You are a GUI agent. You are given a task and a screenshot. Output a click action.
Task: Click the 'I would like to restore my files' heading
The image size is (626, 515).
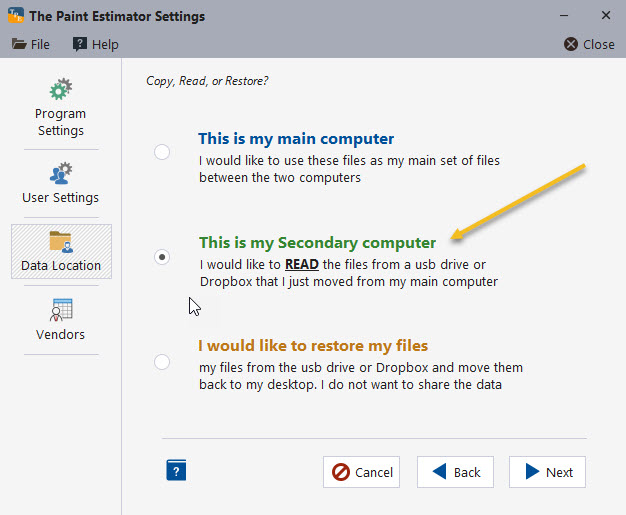313,346
